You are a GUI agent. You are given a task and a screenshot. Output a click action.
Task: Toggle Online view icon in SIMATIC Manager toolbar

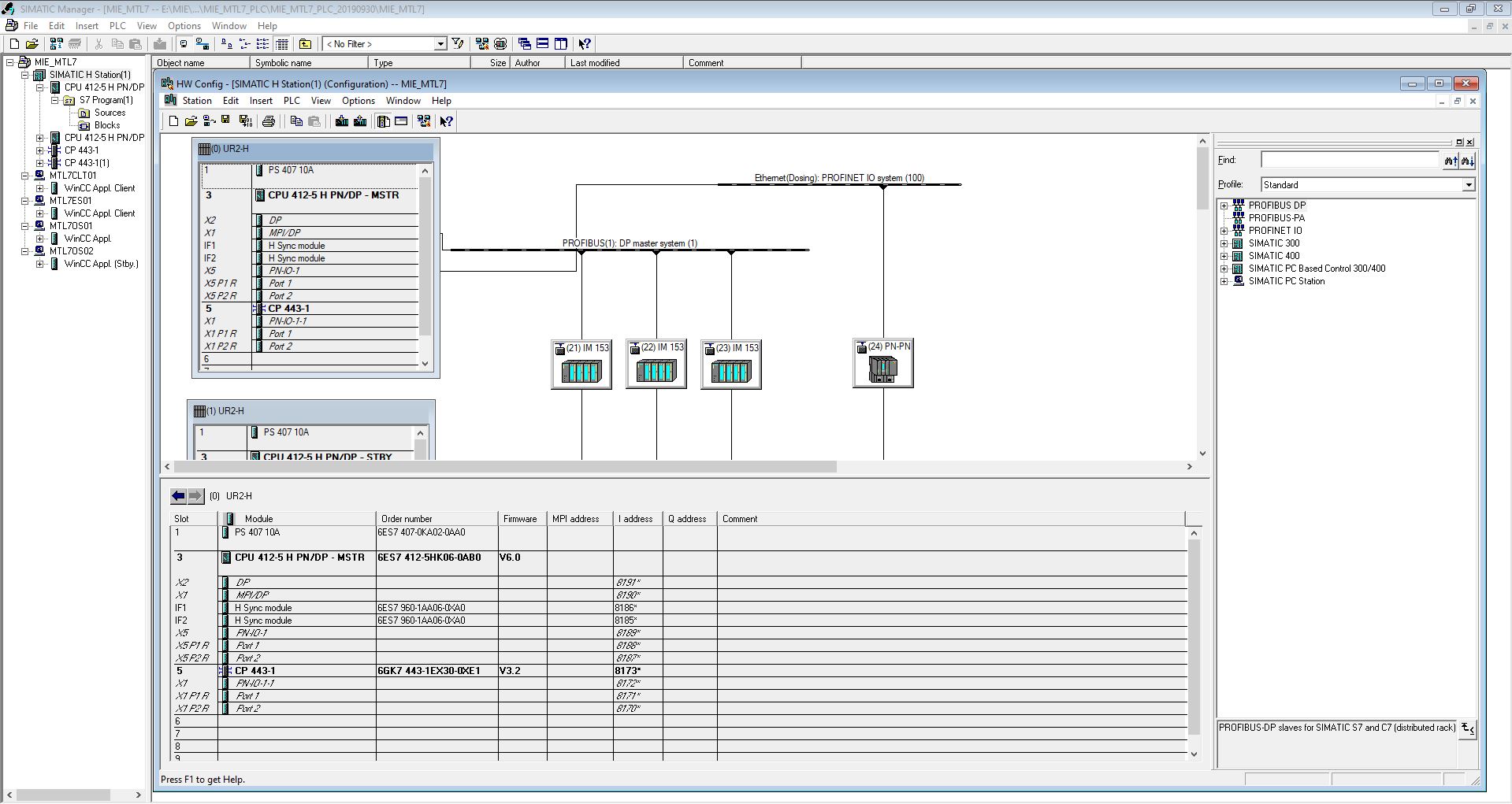(202, 44)
